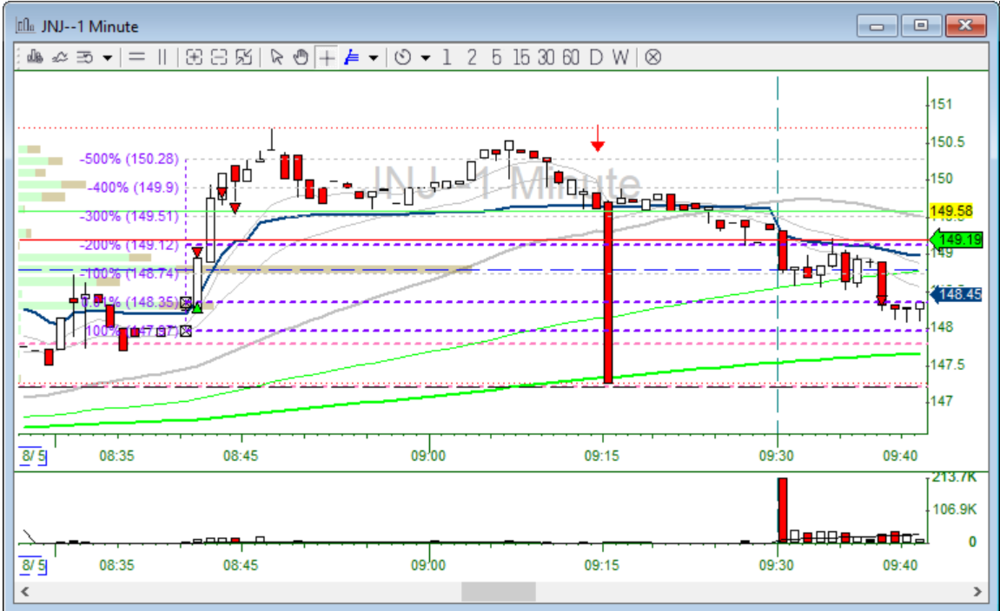Click the zoom out icon
Screen dimensions: 1000x611
tap(219, 57)
